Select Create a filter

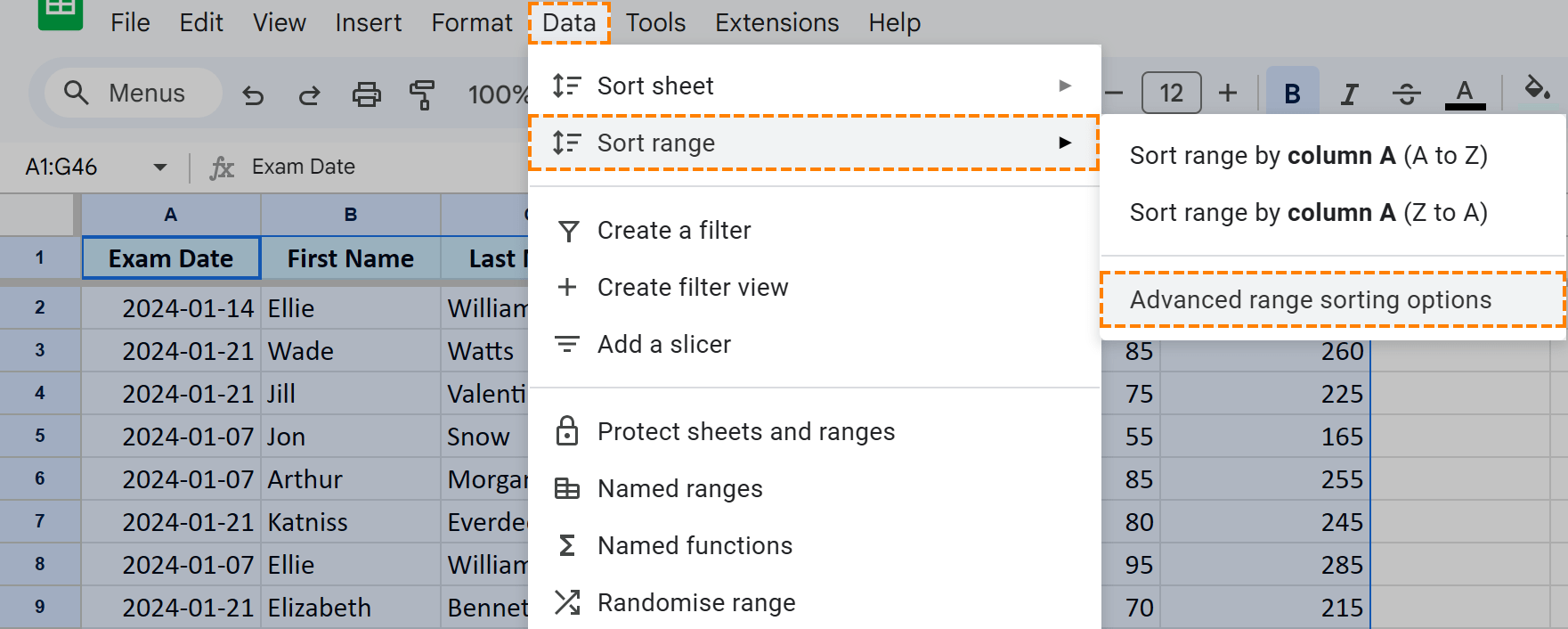pos(814,231)
